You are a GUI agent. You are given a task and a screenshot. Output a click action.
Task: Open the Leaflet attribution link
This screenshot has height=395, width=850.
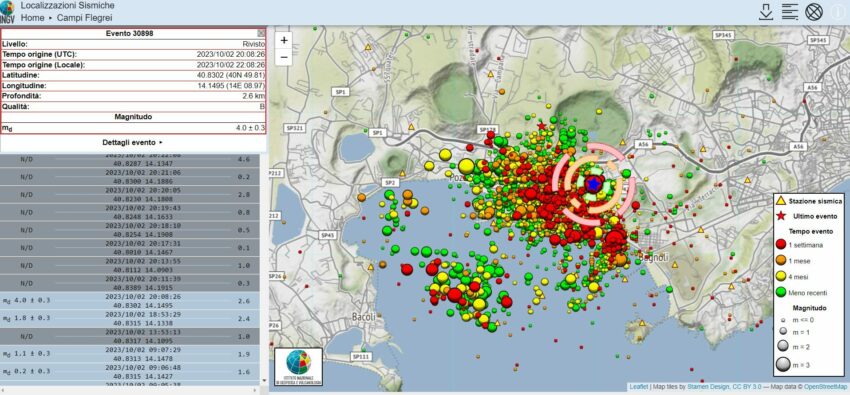pyautogui.click(x=639, y=387)
